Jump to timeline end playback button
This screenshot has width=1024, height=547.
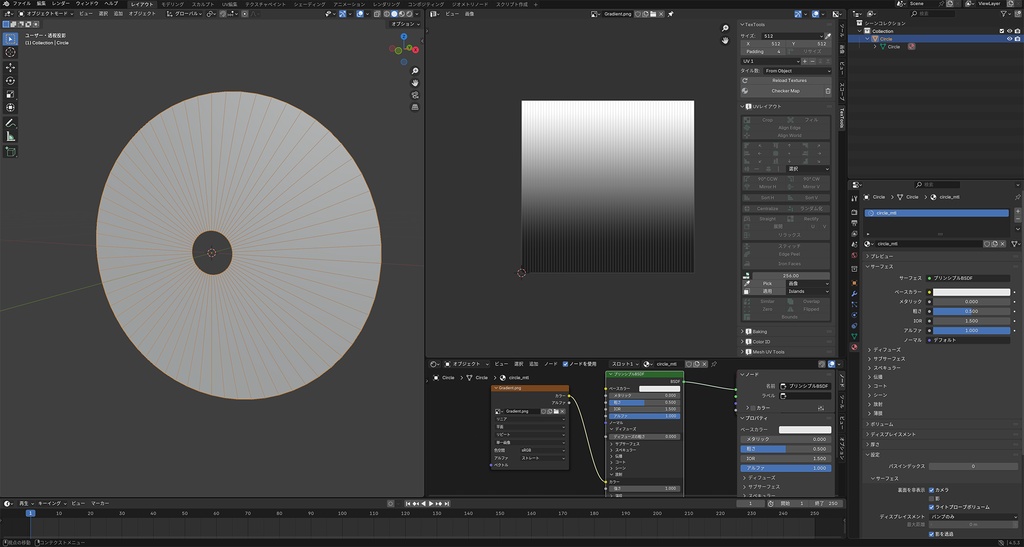tap(447, 503)
